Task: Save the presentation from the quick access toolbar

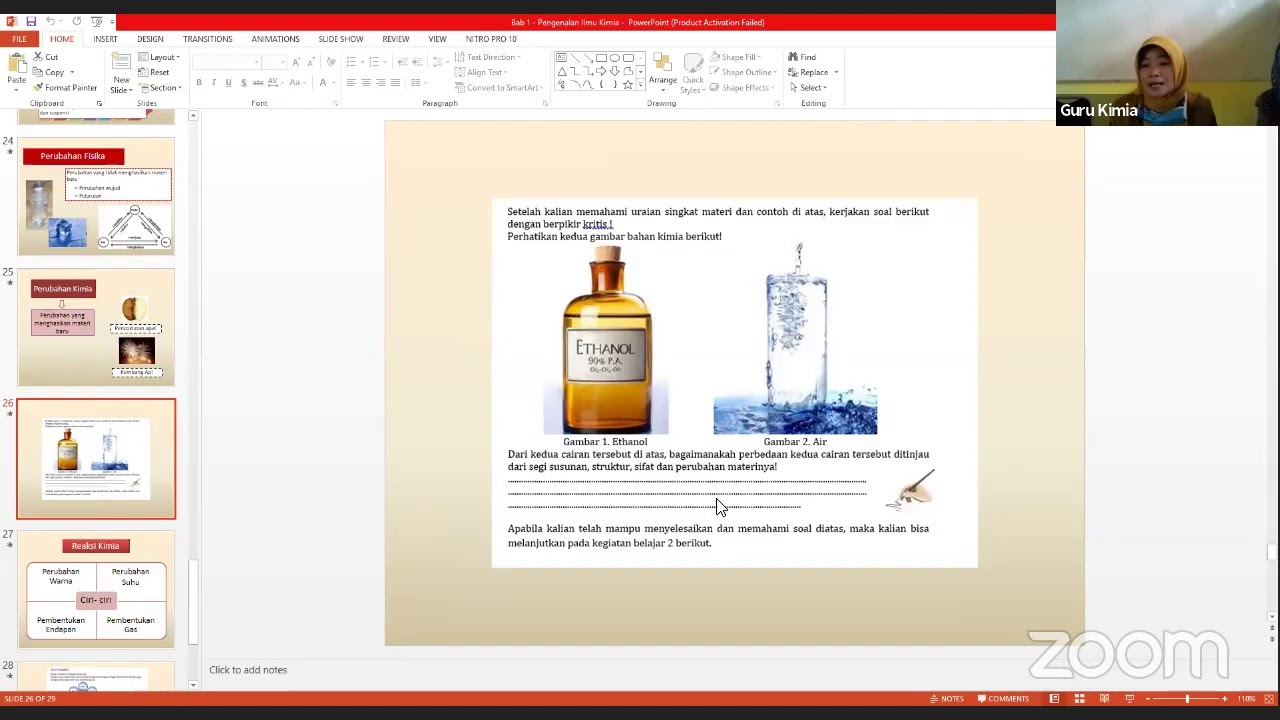Action: click(x=31, y=21)
